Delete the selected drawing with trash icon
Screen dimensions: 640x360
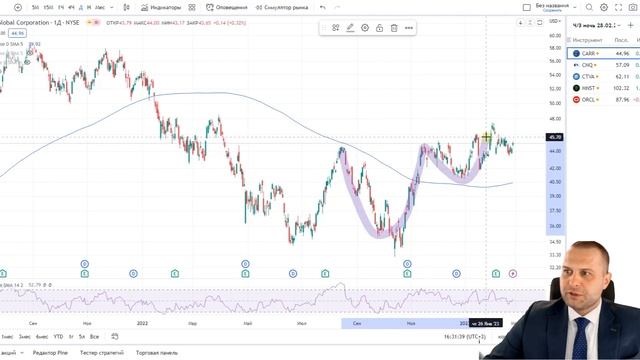coord(394,28)
